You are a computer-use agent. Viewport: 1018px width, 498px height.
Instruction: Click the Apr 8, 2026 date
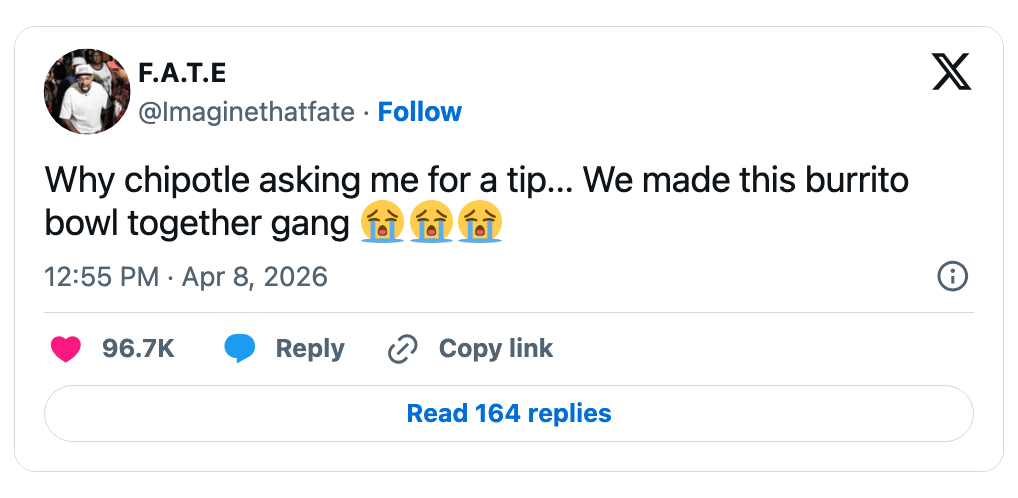255,276
